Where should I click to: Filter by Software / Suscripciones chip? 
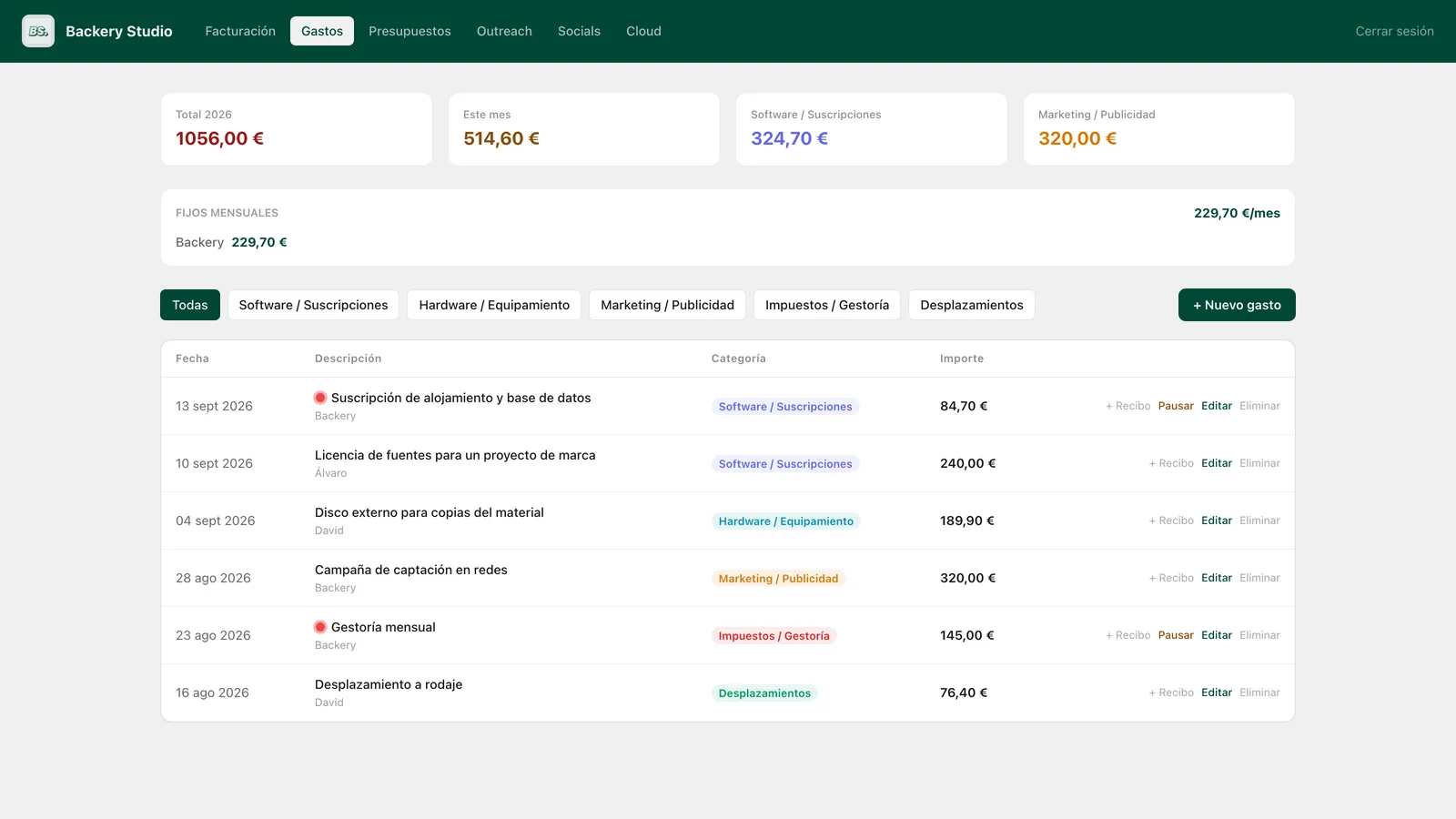click(313, 305)
